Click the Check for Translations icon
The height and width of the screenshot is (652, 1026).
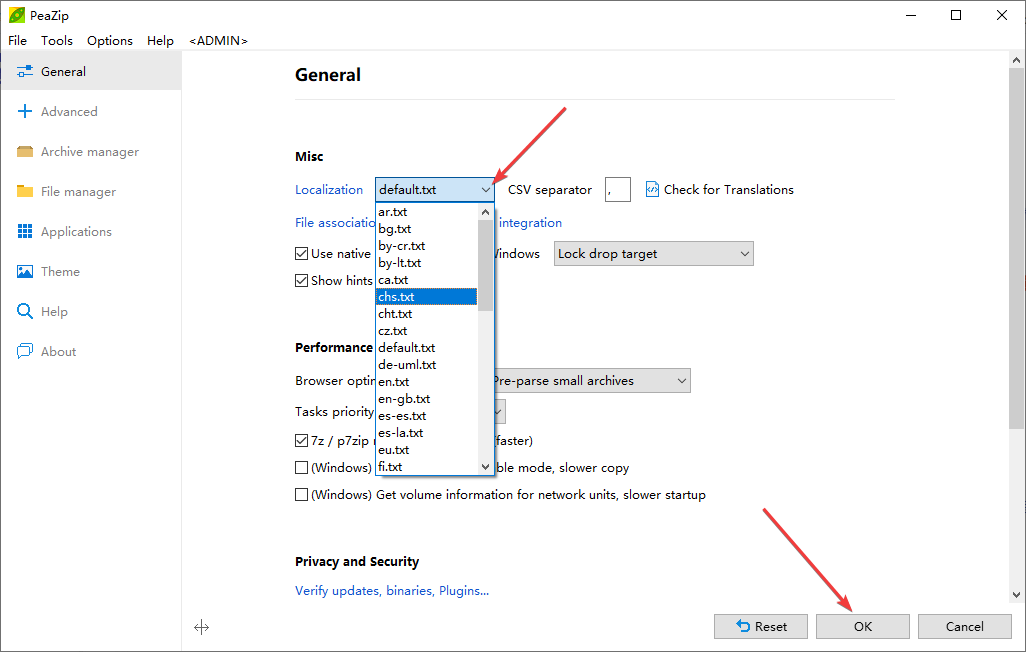(653, 190)
